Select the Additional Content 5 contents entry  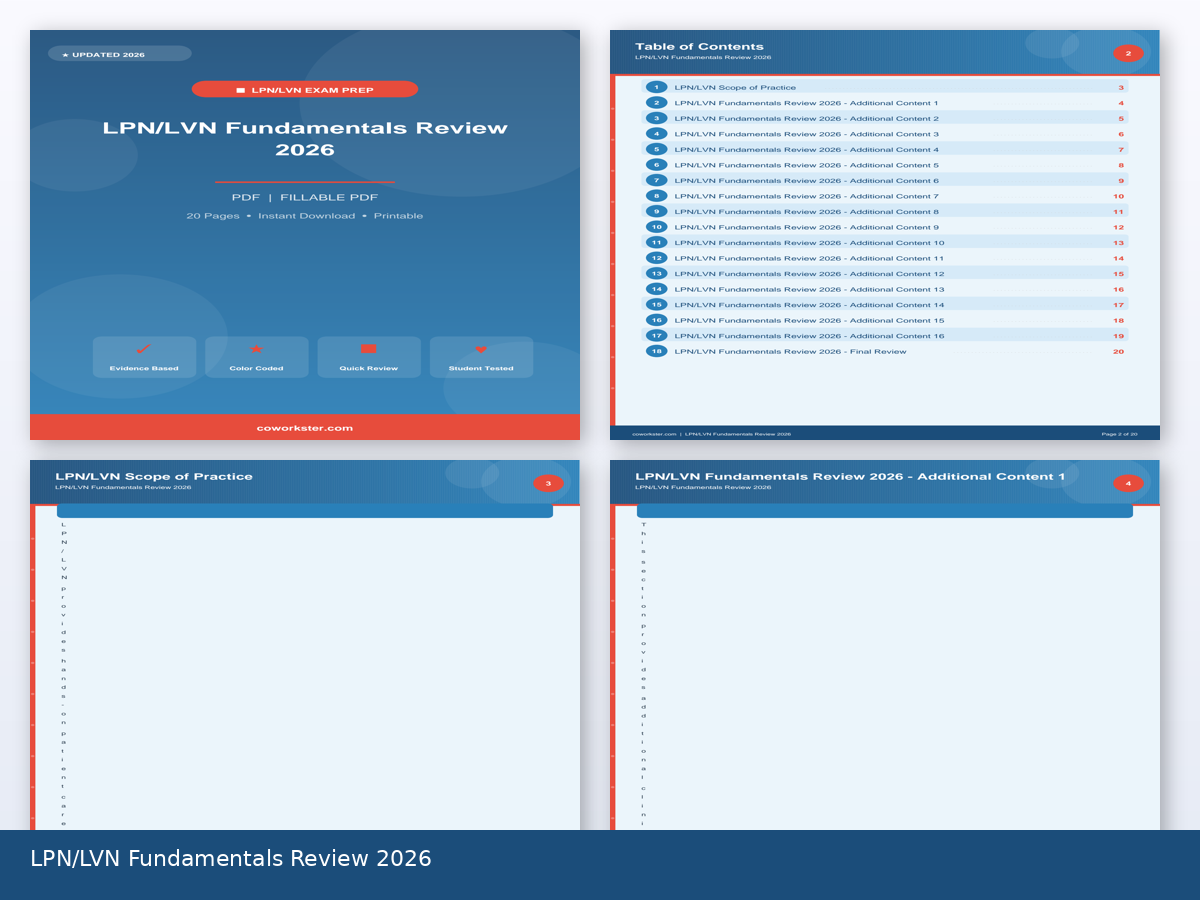tap(806, 165)
